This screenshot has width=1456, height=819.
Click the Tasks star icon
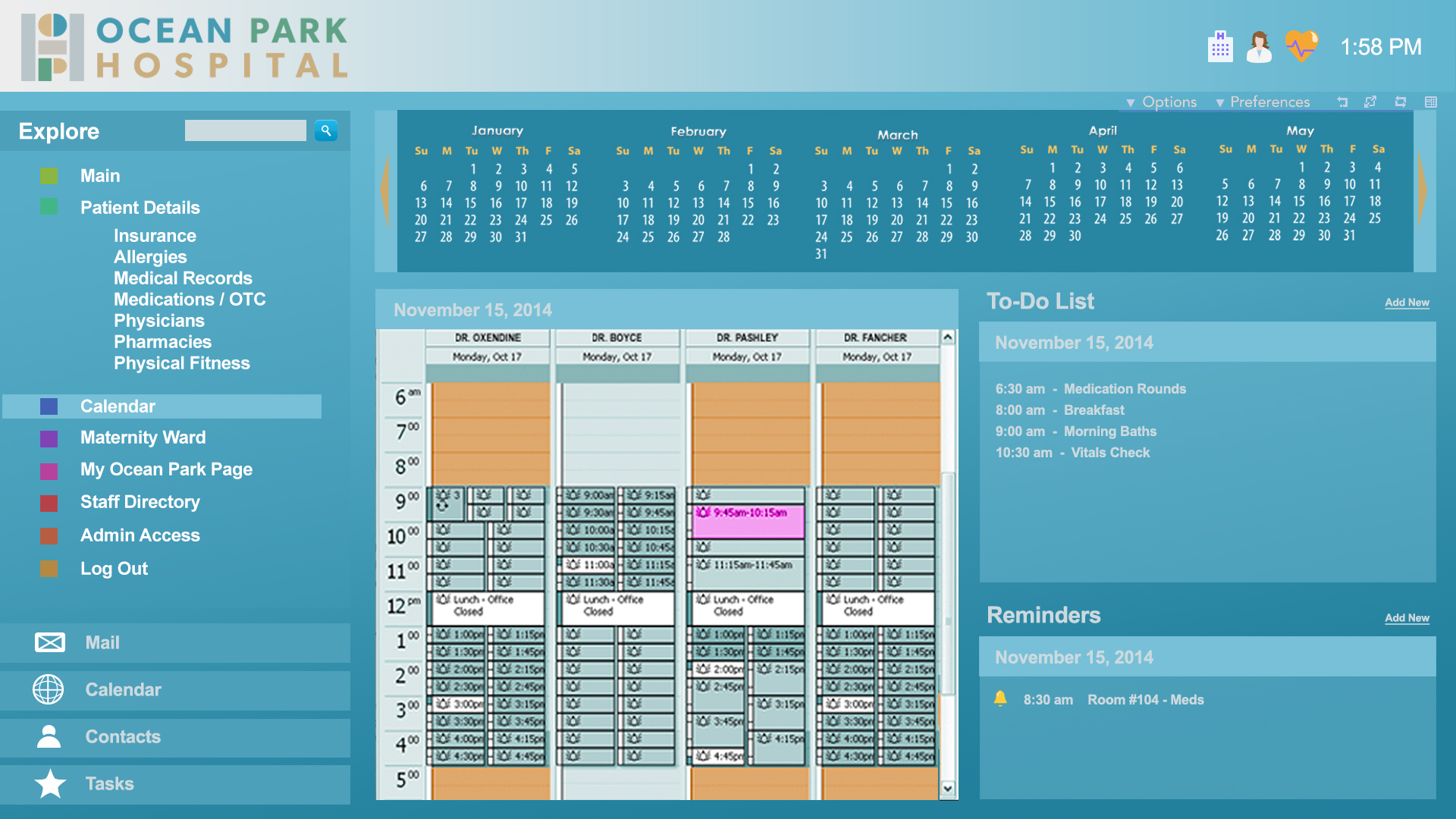[50, 783]
